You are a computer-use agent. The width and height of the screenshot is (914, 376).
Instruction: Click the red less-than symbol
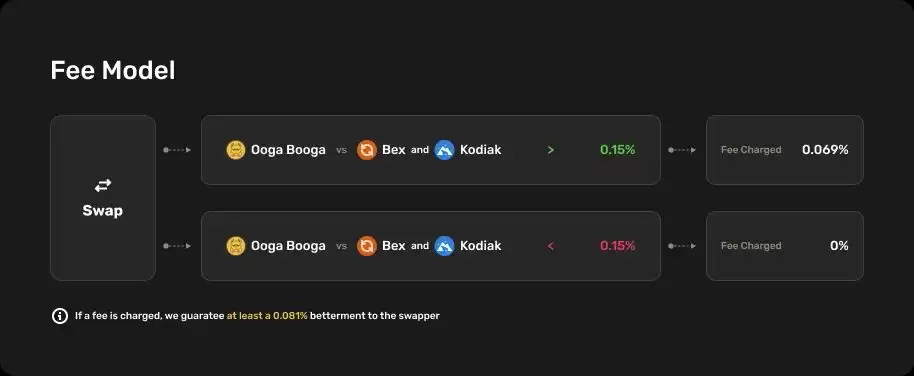click(551, 246)
